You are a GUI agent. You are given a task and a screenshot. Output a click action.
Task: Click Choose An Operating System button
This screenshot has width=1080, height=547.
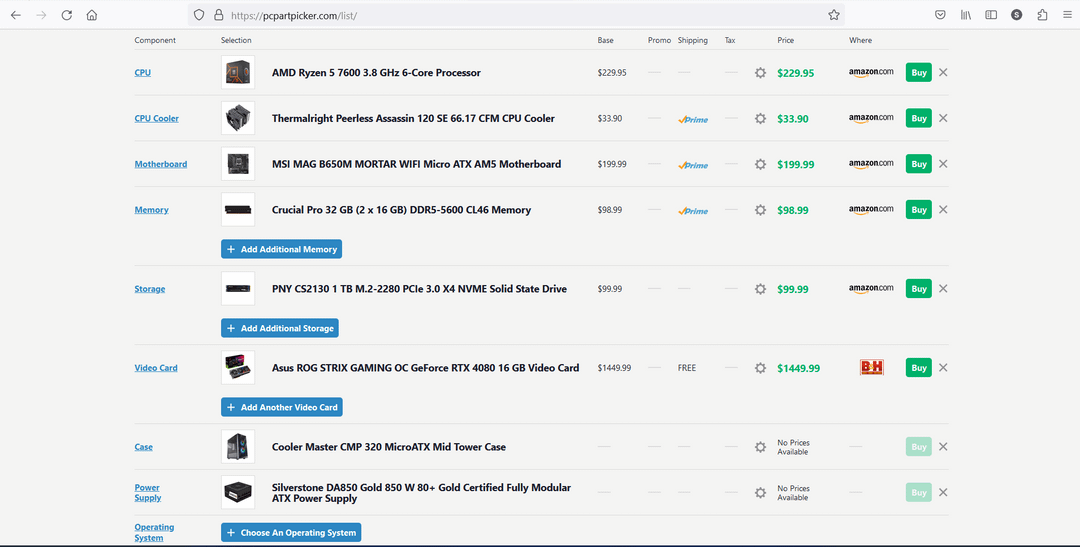click(291, 533)
